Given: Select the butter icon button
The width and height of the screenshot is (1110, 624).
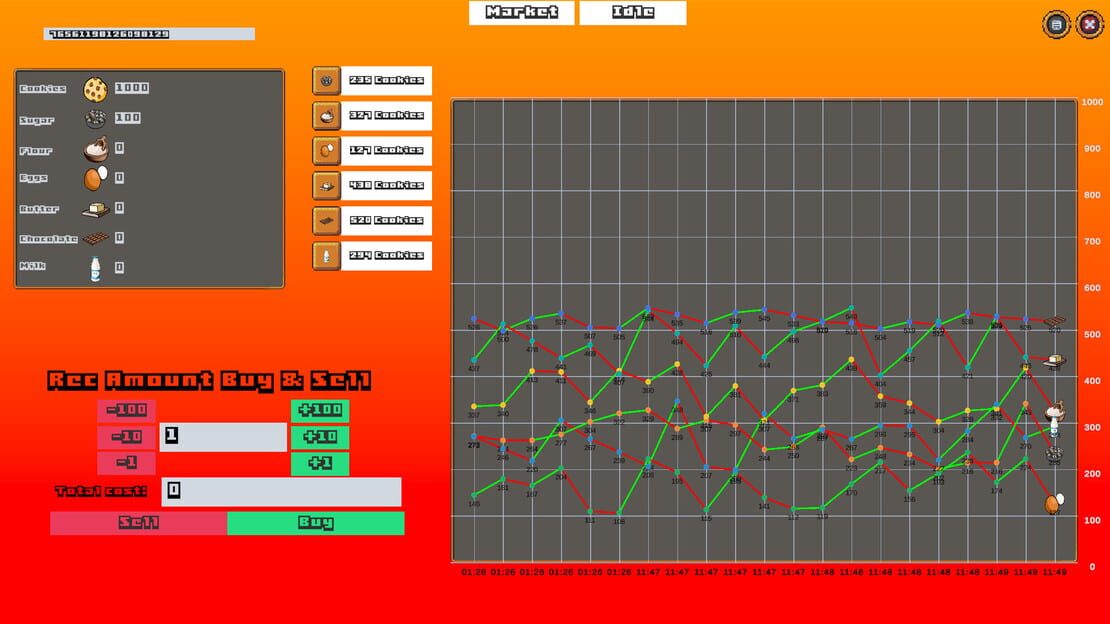Looking at the screenshot, I should tap(326, 186).
